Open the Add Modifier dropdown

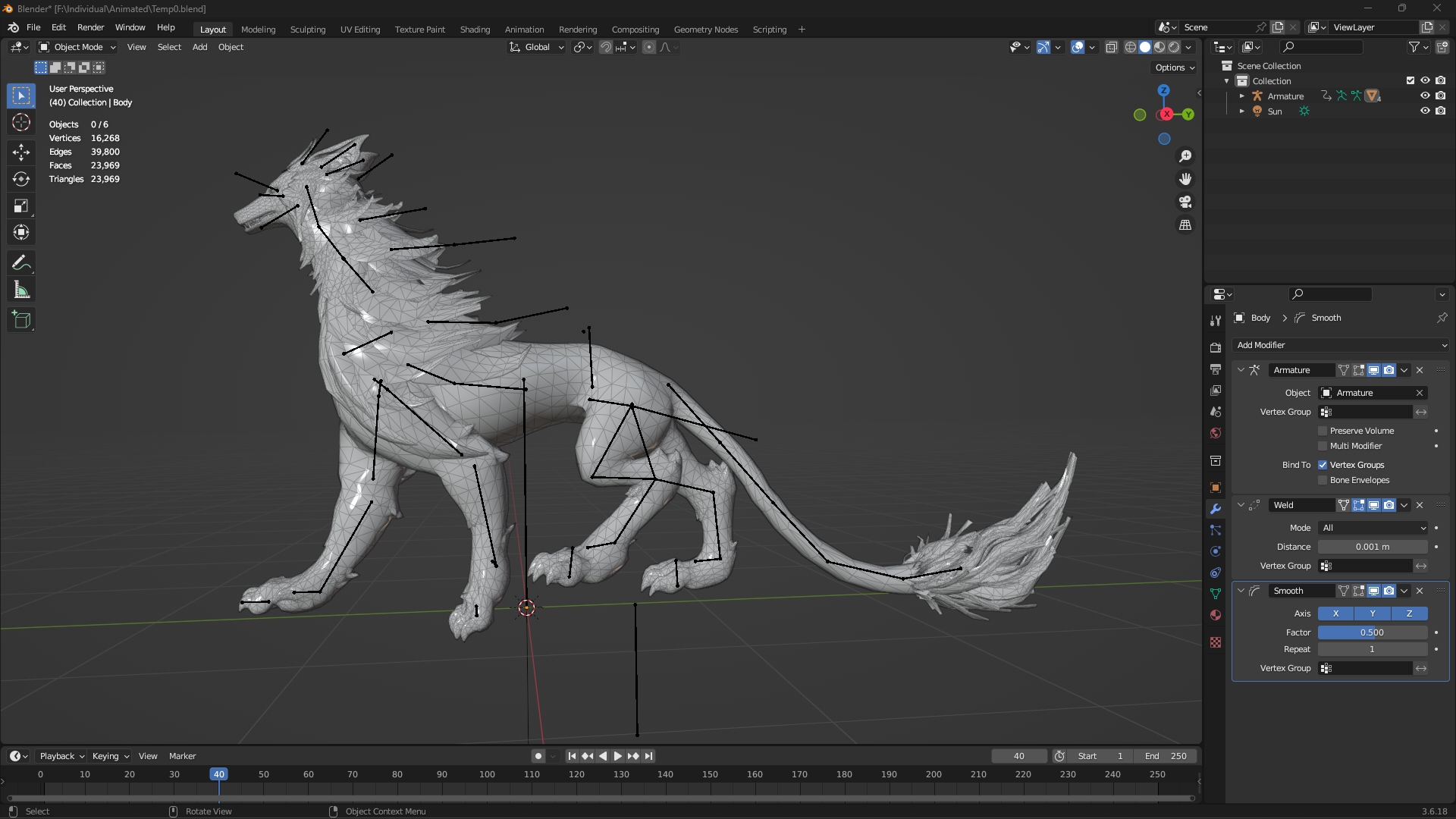(x=1341, y=345)
